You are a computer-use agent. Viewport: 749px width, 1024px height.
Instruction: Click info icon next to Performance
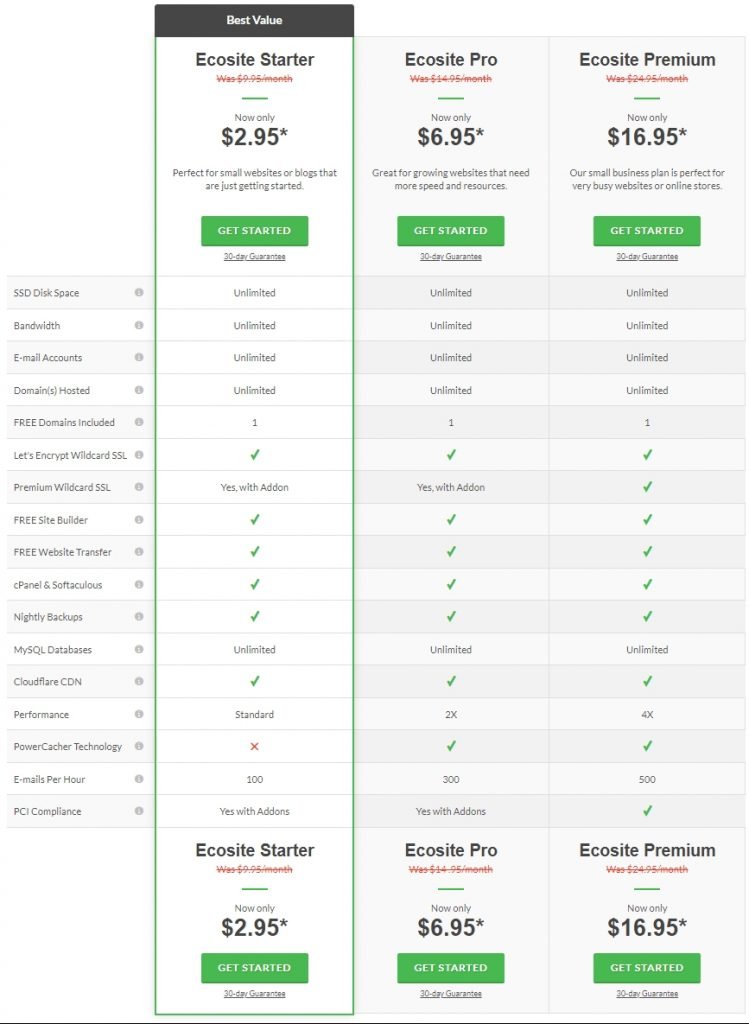click(x=139, y=714)
